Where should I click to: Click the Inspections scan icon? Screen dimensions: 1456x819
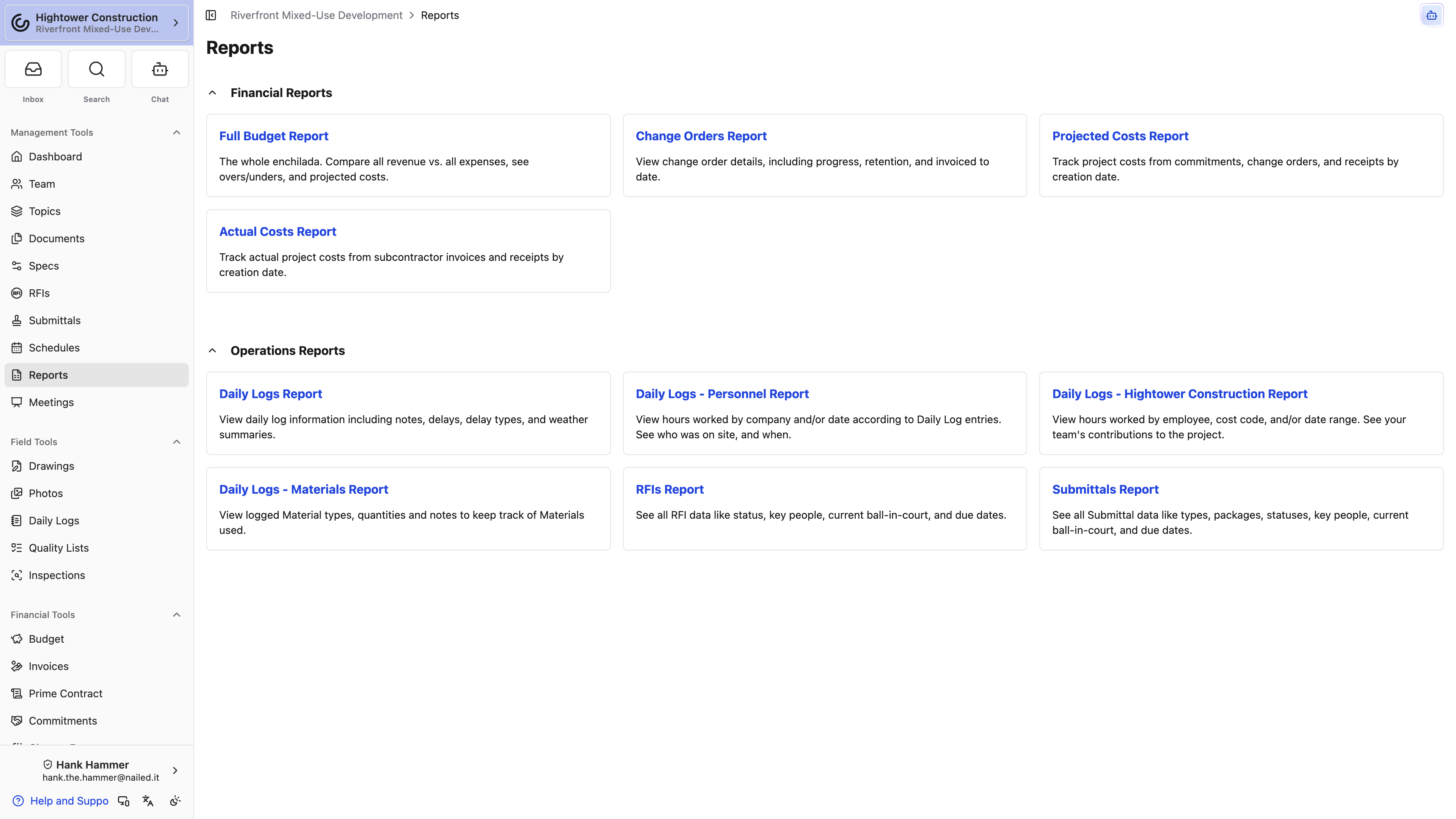click(x=17, y=576)
